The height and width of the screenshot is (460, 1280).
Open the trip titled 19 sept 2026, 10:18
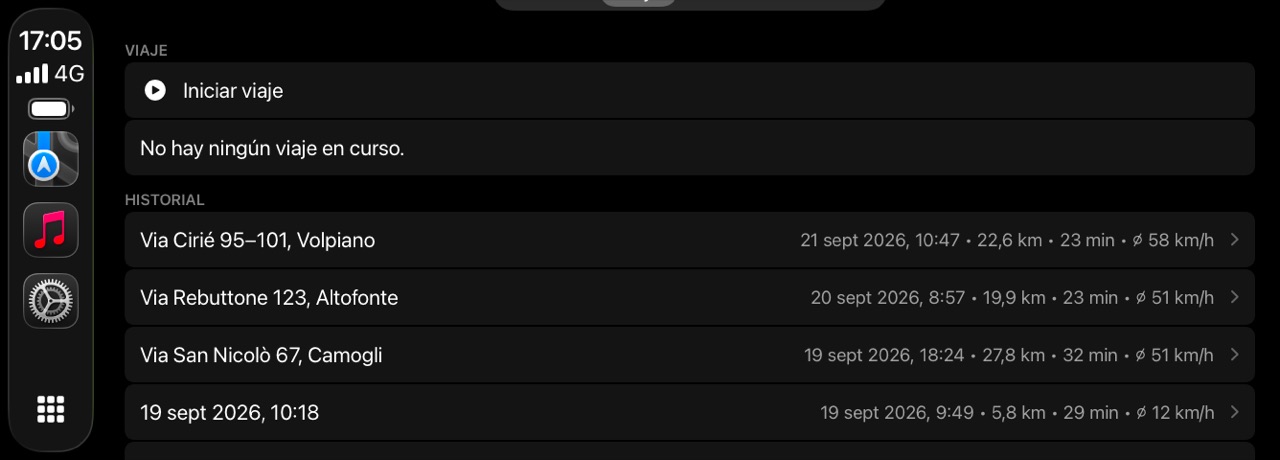[689, 412]
